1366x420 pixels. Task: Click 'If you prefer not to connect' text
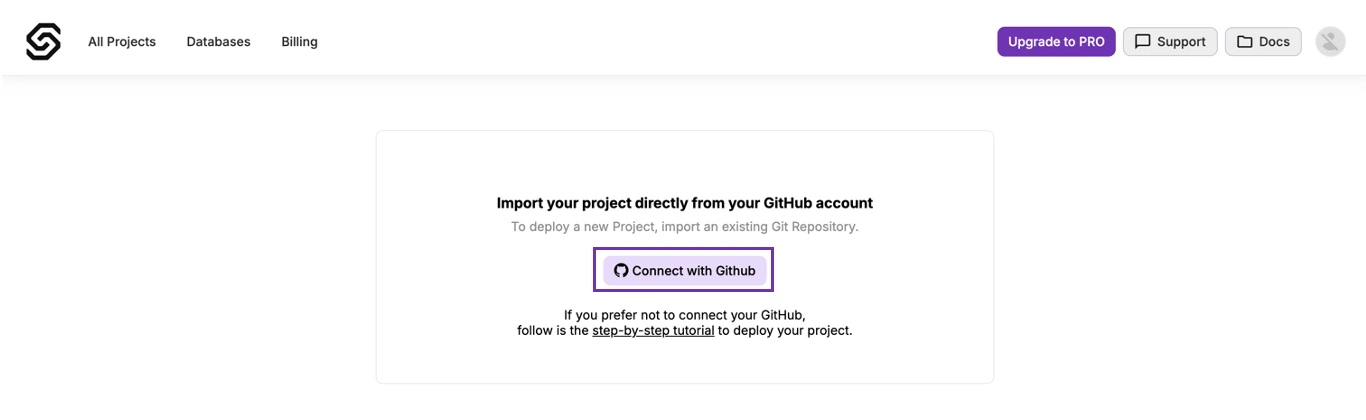(x=685, y=314)
